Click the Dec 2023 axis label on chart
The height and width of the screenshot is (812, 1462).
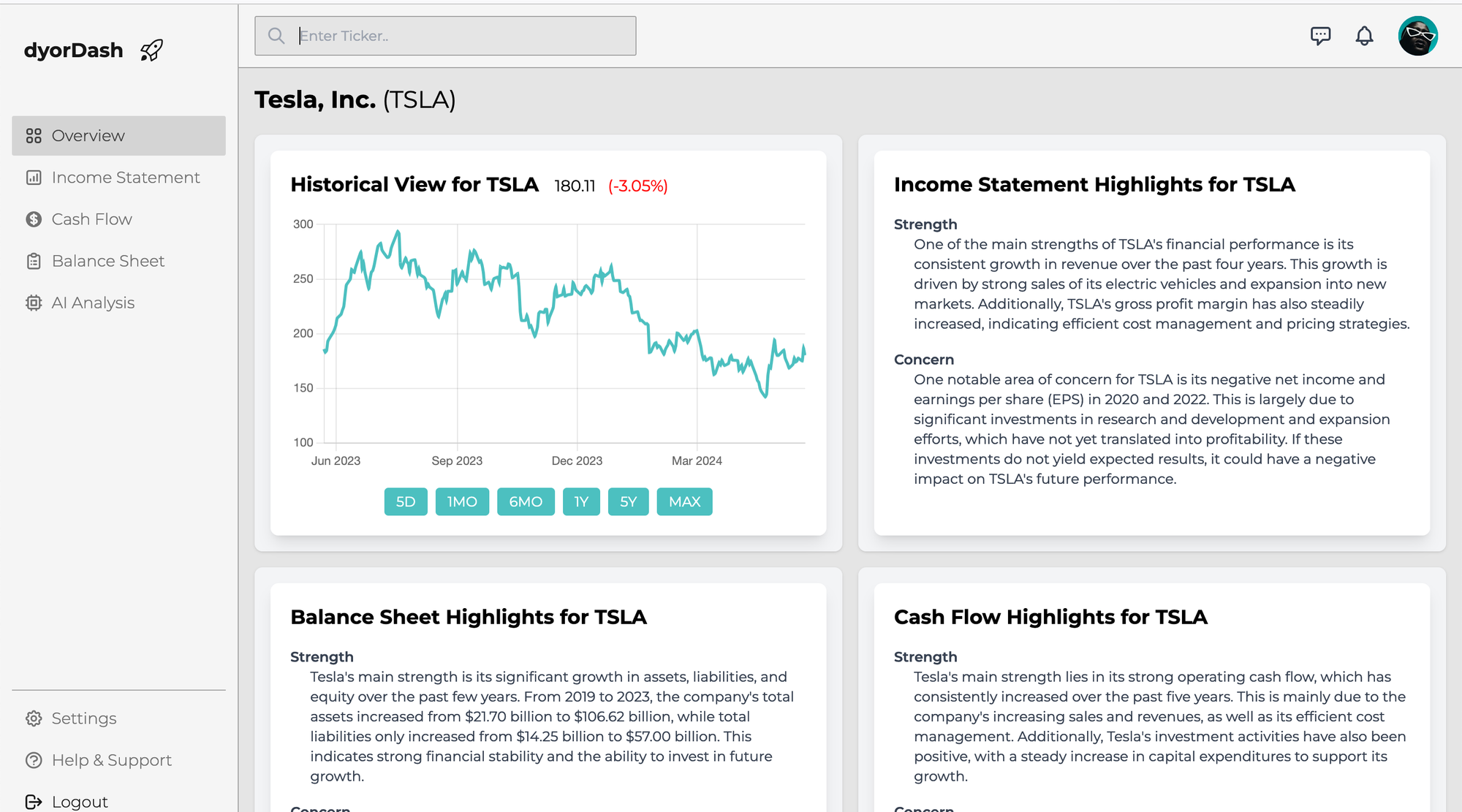click(x=577, y=460)
